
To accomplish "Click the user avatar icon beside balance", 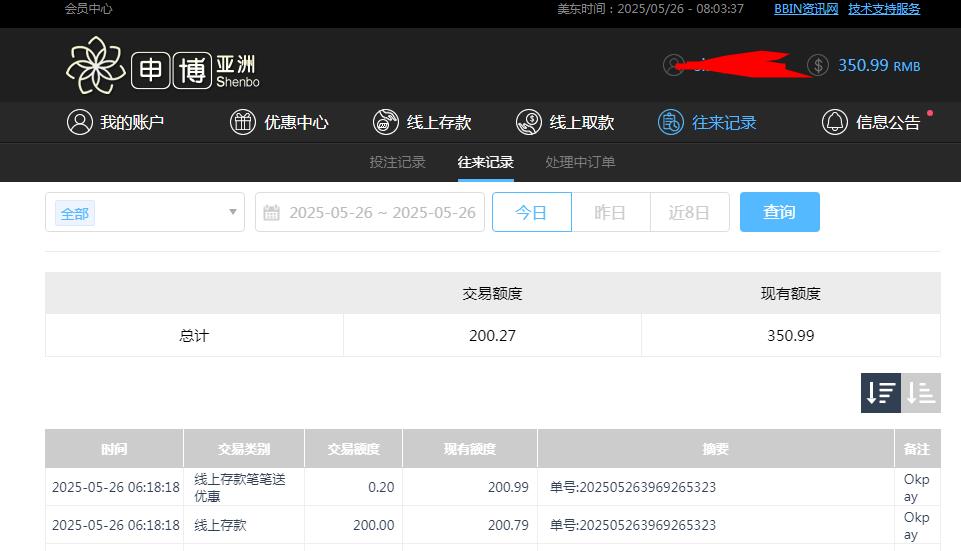I will [x=674, y=65].
